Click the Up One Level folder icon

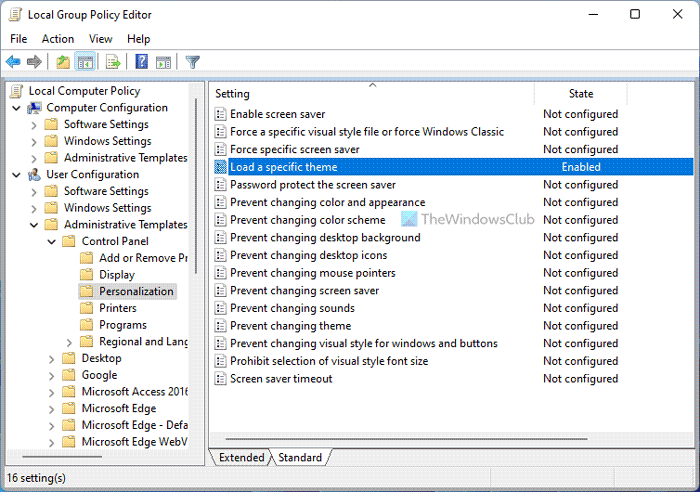(x=63, y=62)
